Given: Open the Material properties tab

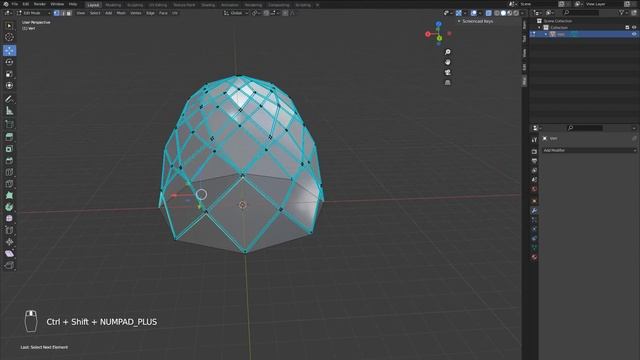Looking at the screenshot, I should 534,258.
